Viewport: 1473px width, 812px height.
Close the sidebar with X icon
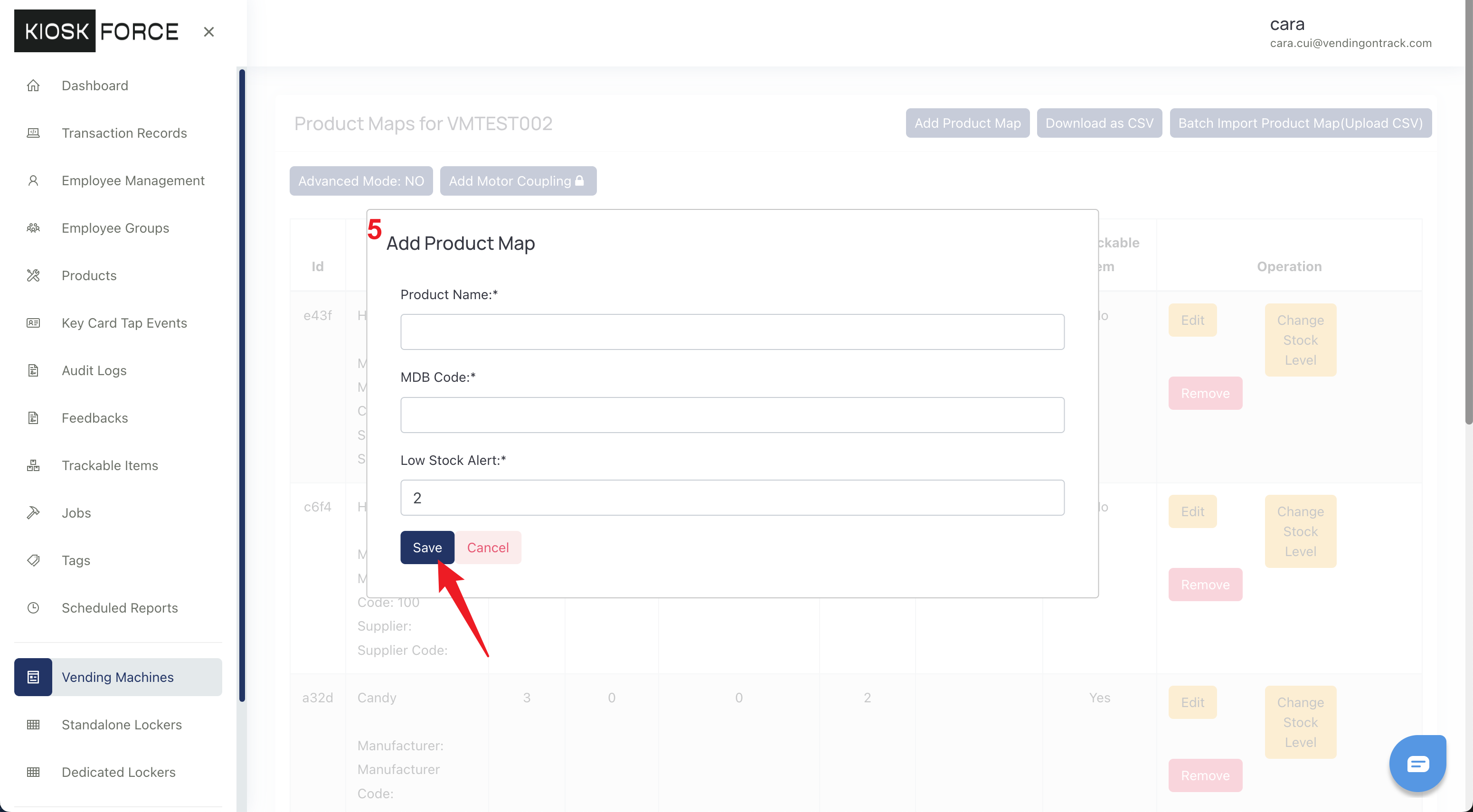(209, 31)
